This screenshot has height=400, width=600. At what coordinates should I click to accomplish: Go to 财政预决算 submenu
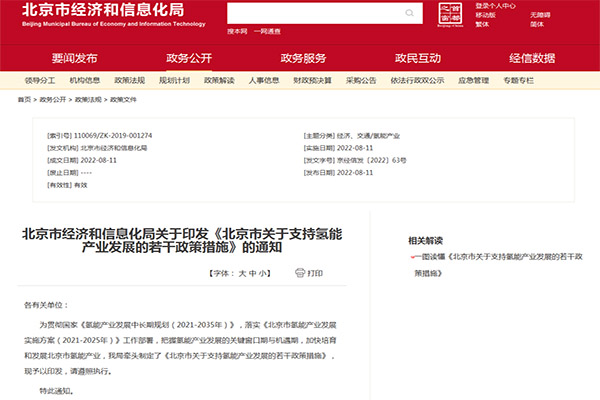click(312, 80)
